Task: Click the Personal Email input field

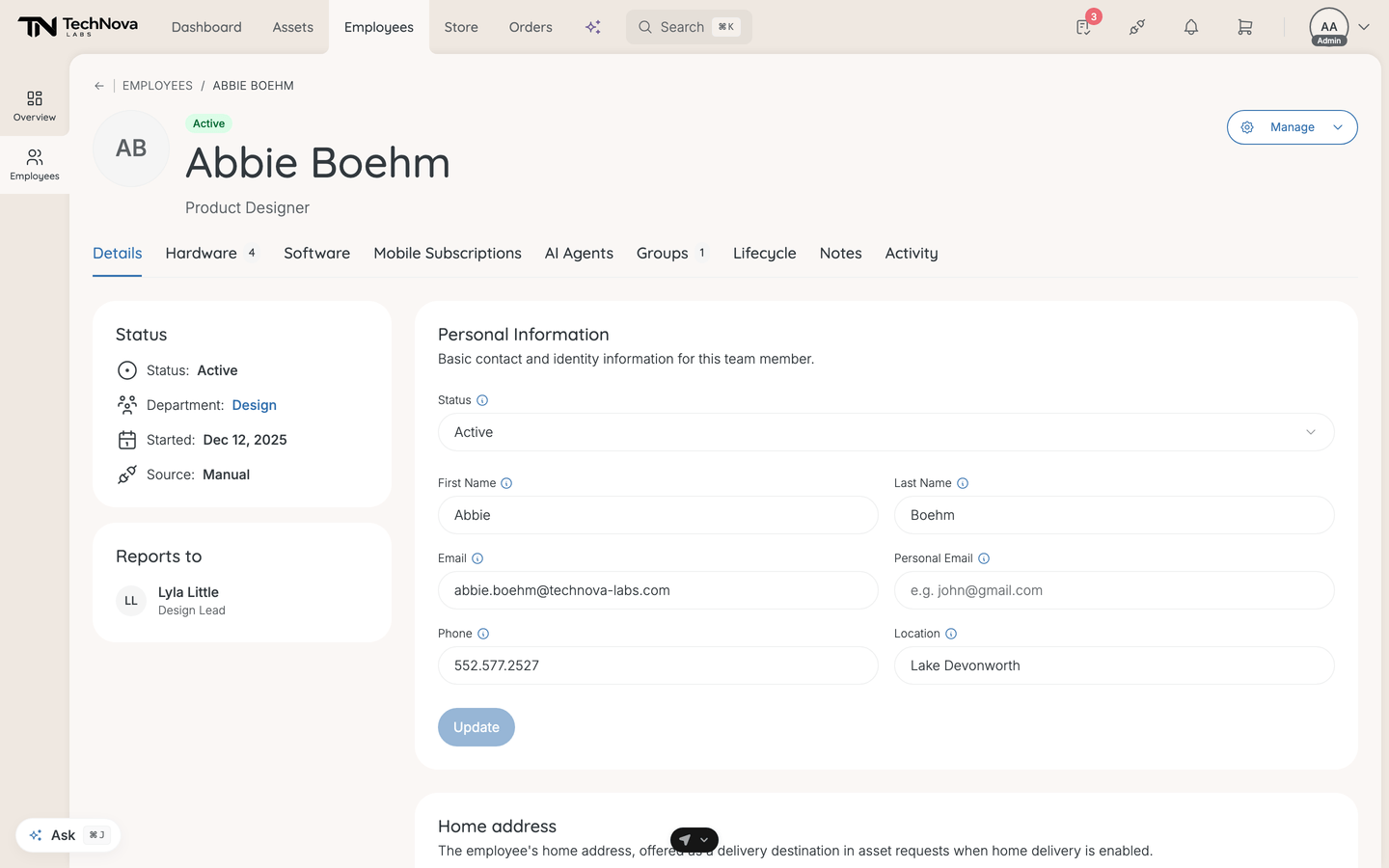Action: [x=1114, y=590]
